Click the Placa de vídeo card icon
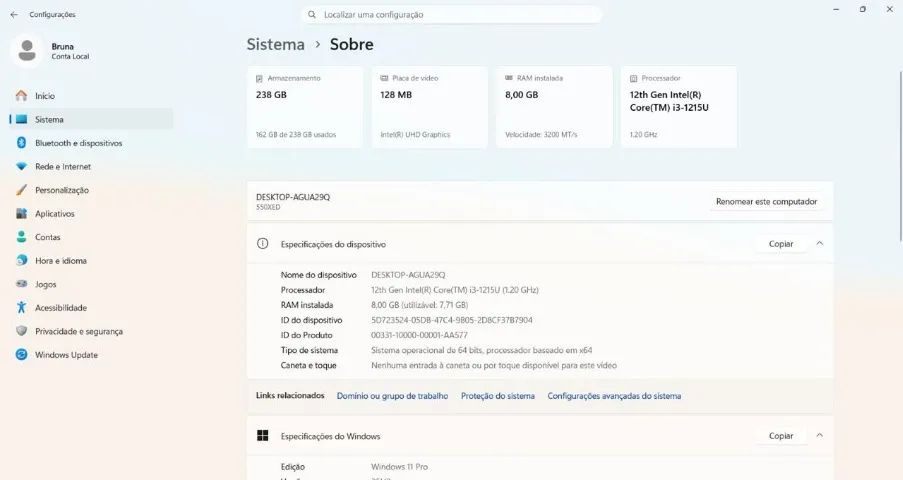 (384, 78)
